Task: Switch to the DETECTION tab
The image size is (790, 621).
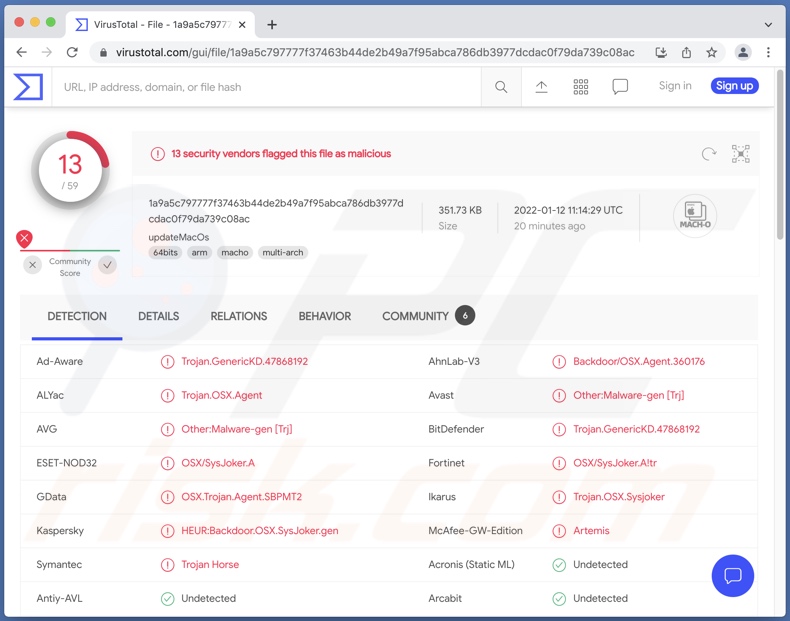Action: [x=77, y=316]
